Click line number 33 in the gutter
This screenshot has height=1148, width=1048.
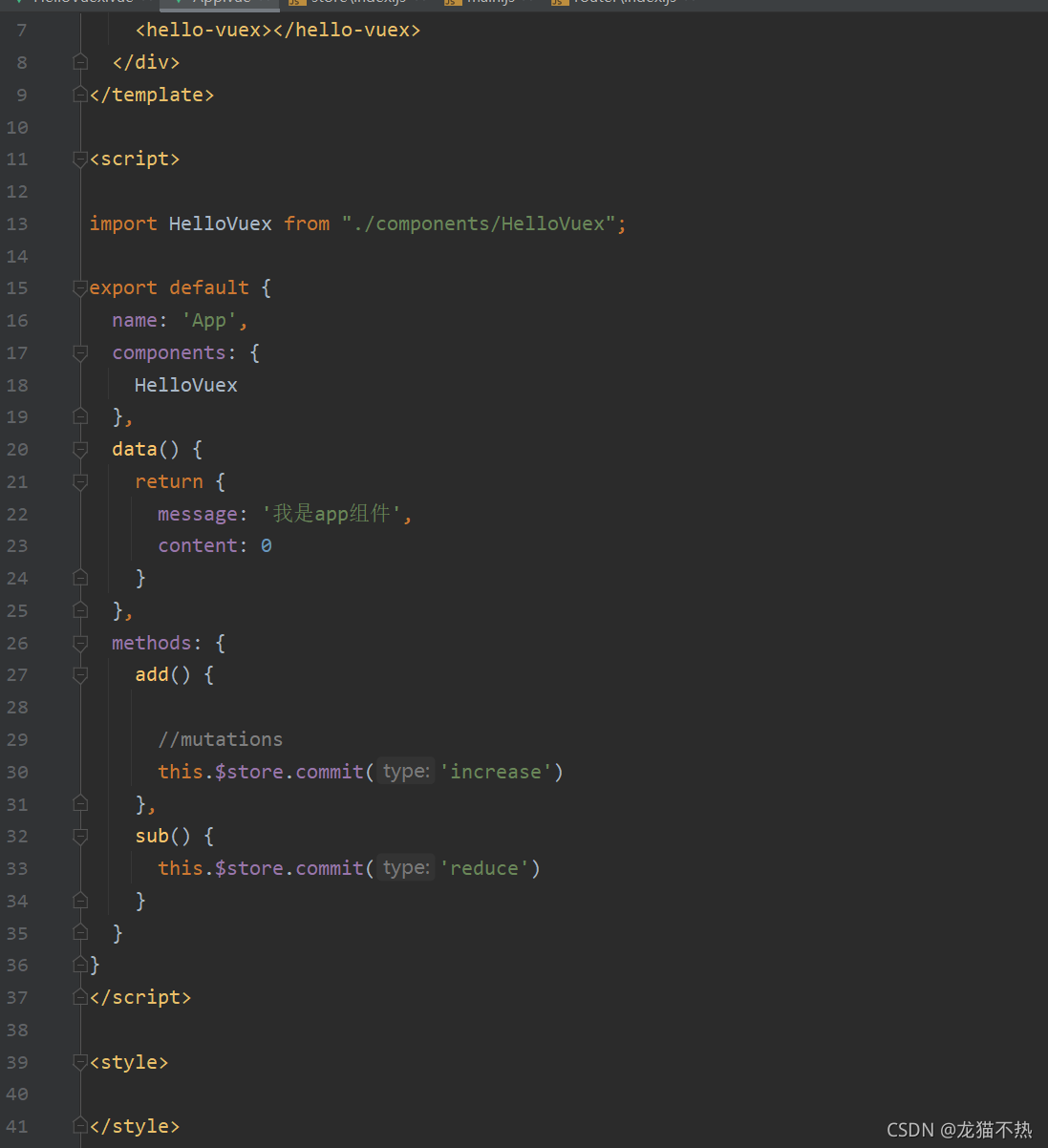click(x=17, y=869)
